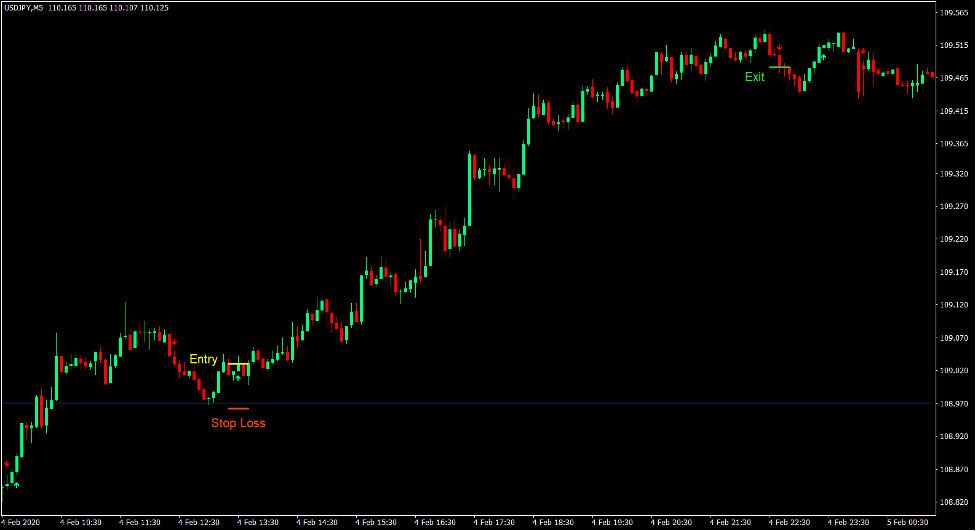The image size is (977, 531).
Task: Click the 109.220 price scale value
Action: 953,240
